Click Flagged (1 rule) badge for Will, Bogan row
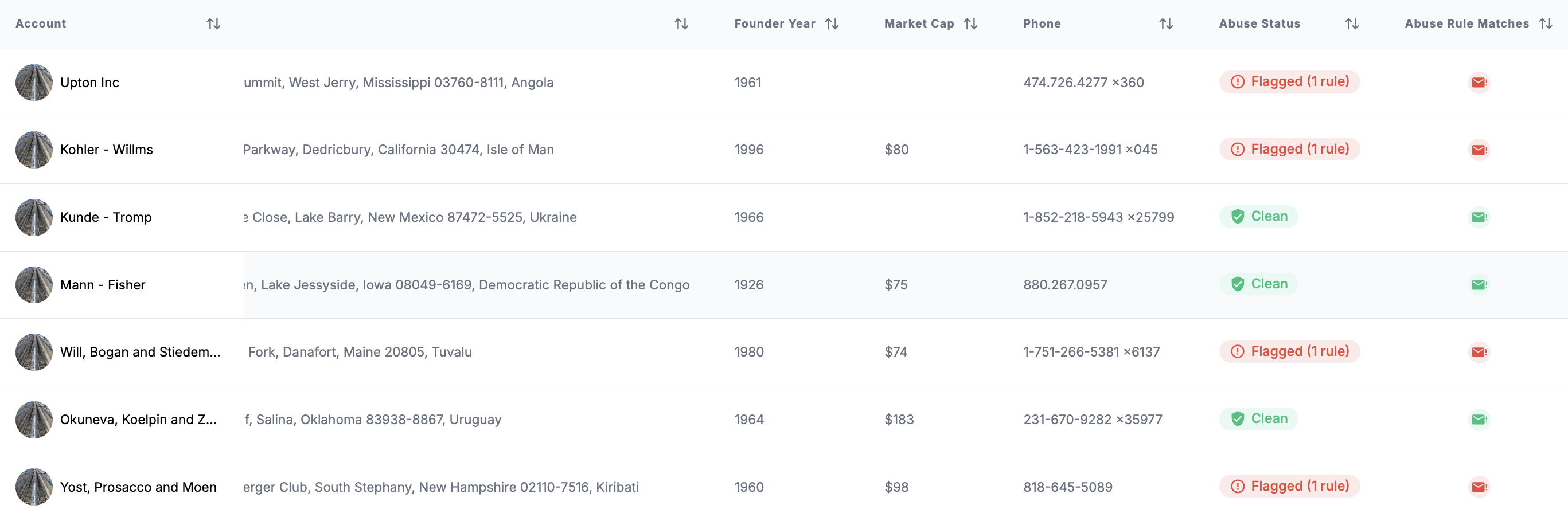This screenshot has height=517, width=1568. click(1289, 351)
